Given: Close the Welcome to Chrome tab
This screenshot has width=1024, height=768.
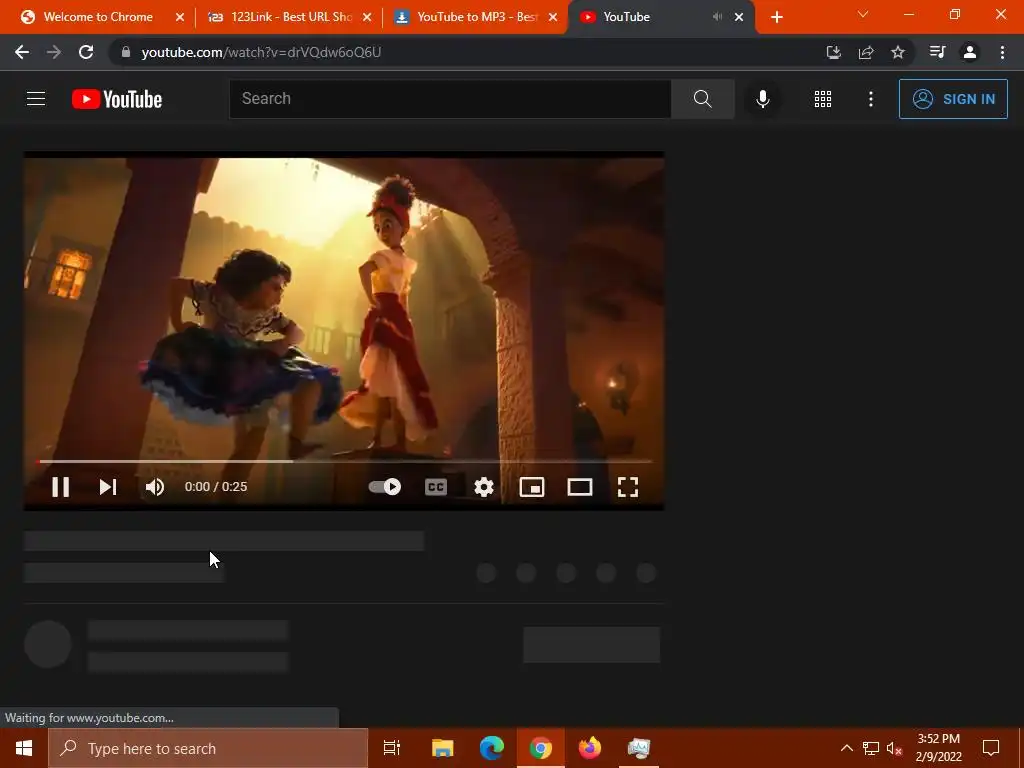Looking at the screenshot, I should (180, 18).
